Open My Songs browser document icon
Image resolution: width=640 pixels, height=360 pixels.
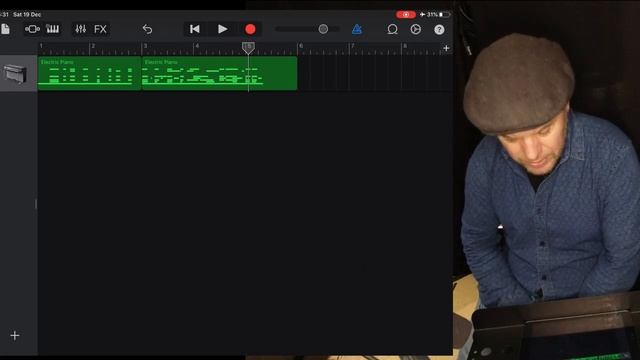(x=5, y=29)
